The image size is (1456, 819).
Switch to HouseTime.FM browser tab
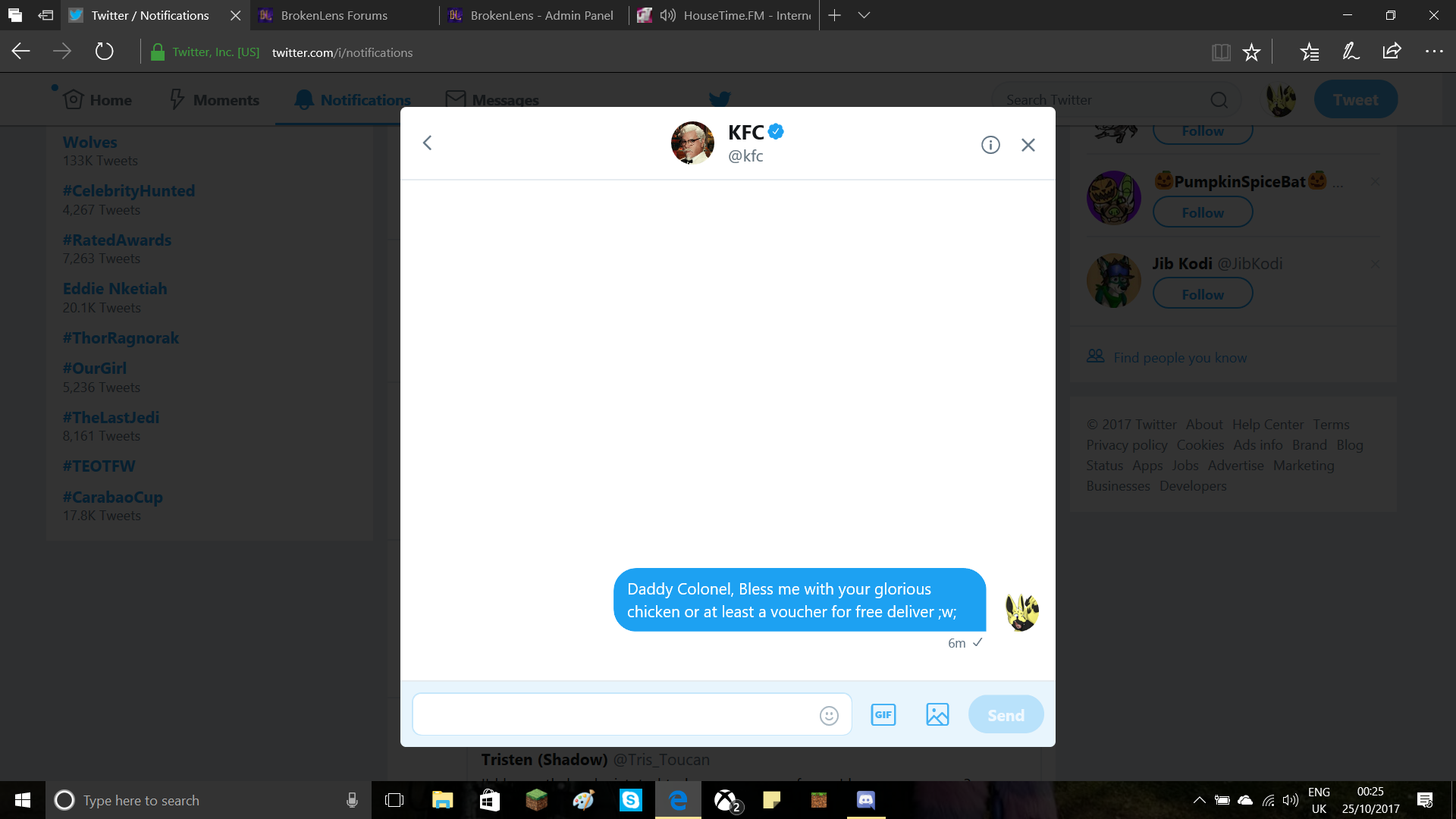(724, 15)
